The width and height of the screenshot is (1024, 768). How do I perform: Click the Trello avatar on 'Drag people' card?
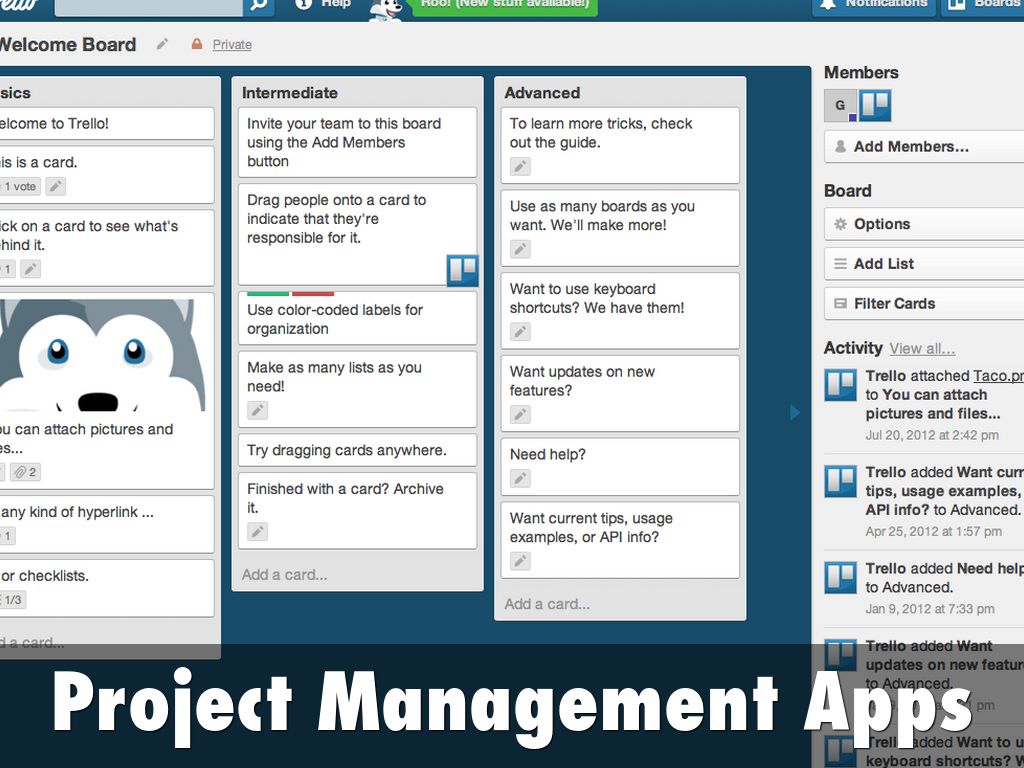(x=462, y=270)
